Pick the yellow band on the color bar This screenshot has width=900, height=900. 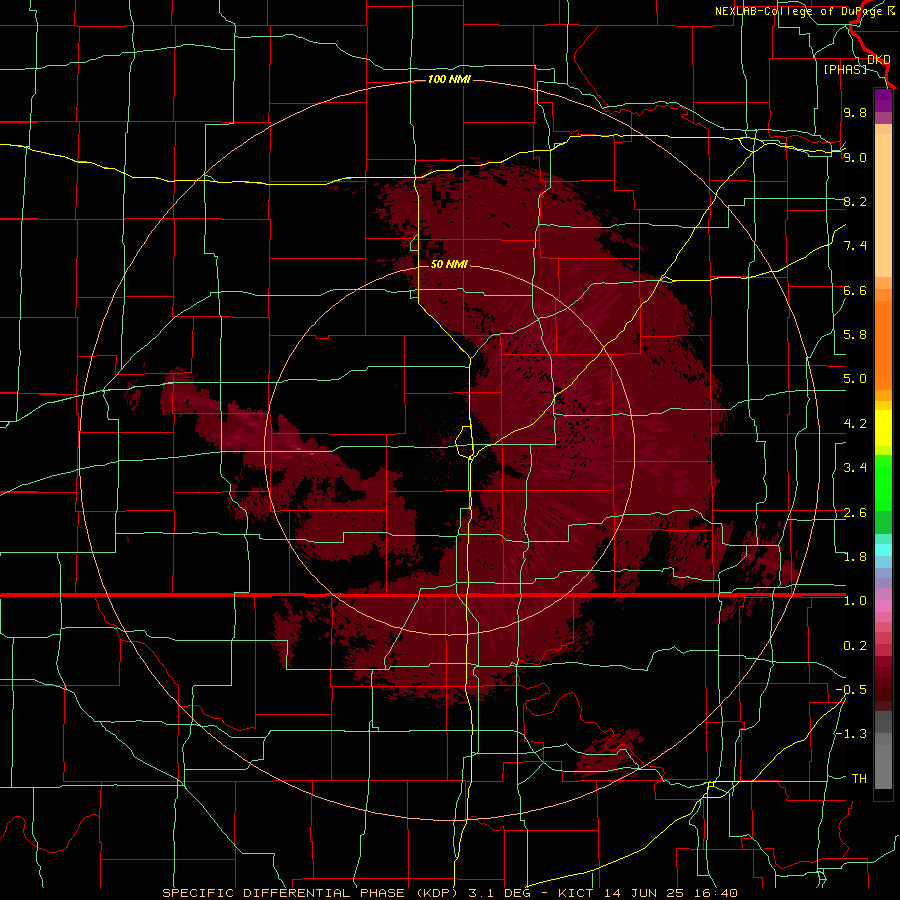point(883,428)
